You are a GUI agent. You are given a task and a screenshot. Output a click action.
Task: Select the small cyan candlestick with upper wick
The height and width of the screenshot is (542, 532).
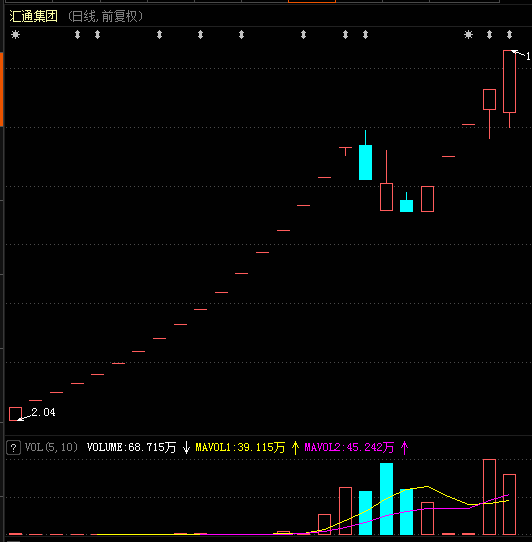(407, 202)
